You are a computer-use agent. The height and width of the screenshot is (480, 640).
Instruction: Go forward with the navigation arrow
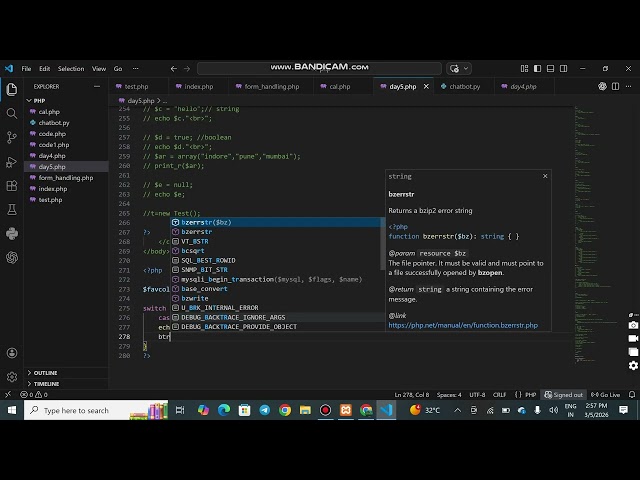point(187,69)
